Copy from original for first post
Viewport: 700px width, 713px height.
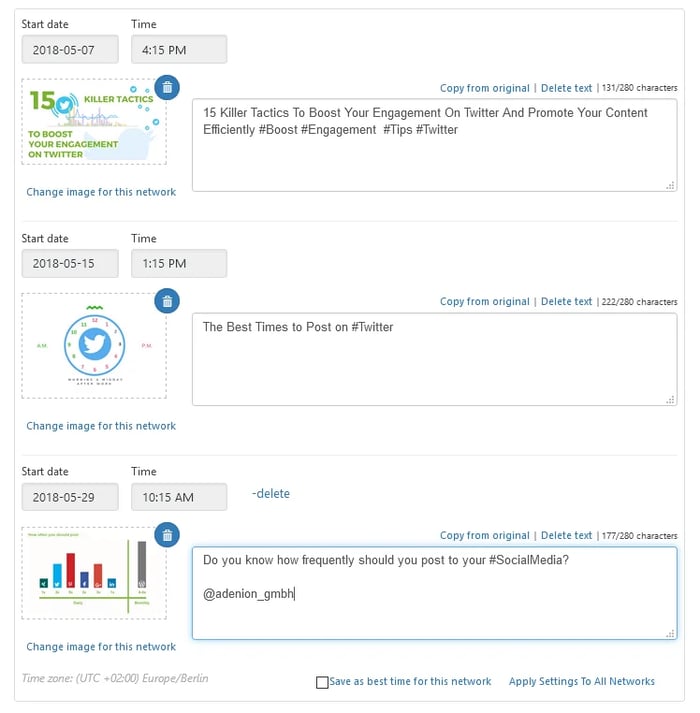click(x=484, y=88)
